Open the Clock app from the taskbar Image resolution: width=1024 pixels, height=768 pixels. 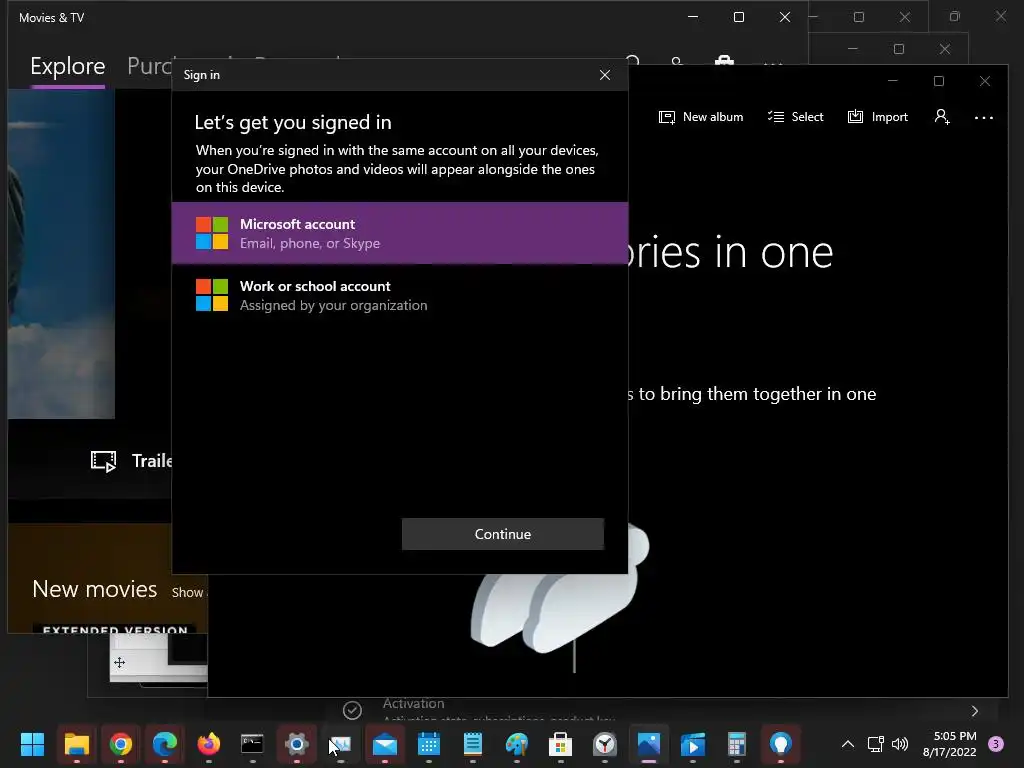pyautogui.click(x=605, y=744)
